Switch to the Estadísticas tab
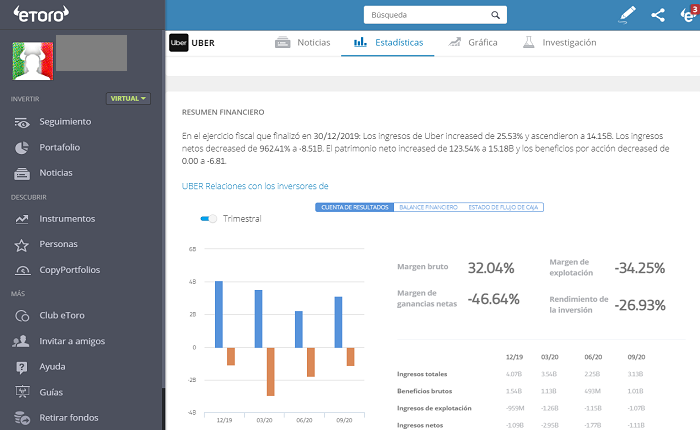Viewport: 700px width, 430px height. coord(388,43)
